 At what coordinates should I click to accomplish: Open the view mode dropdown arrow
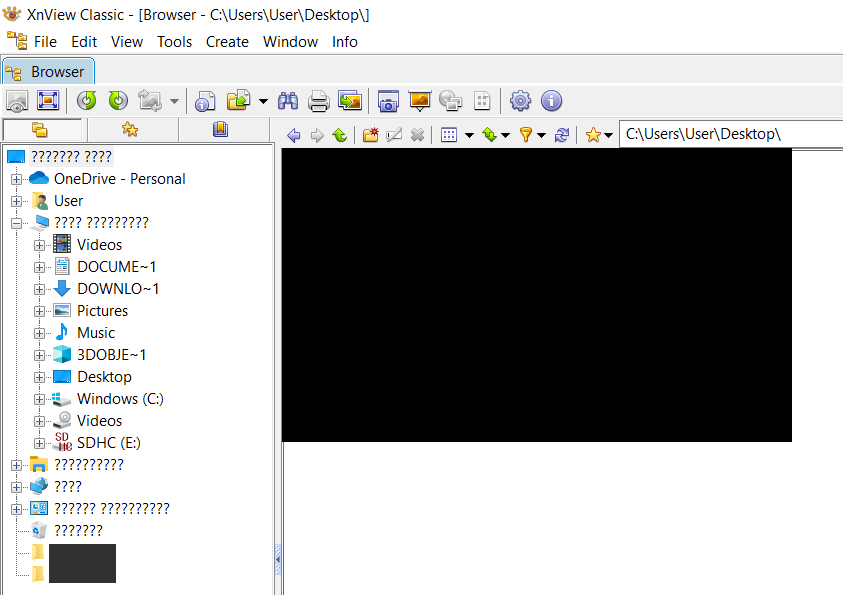469,135
